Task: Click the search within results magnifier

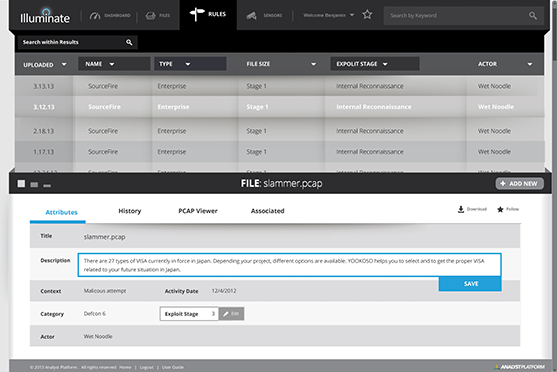Action: coord(129,42)
